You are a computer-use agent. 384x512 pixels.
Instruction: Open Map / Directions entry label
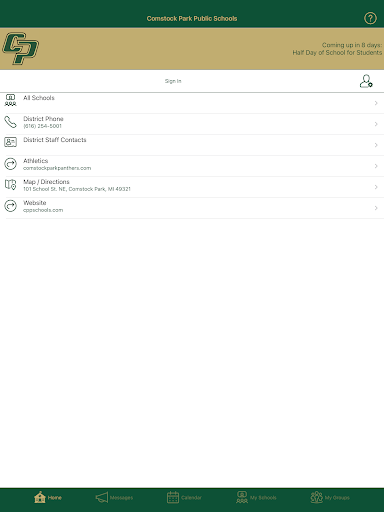[x=46, y=182]
